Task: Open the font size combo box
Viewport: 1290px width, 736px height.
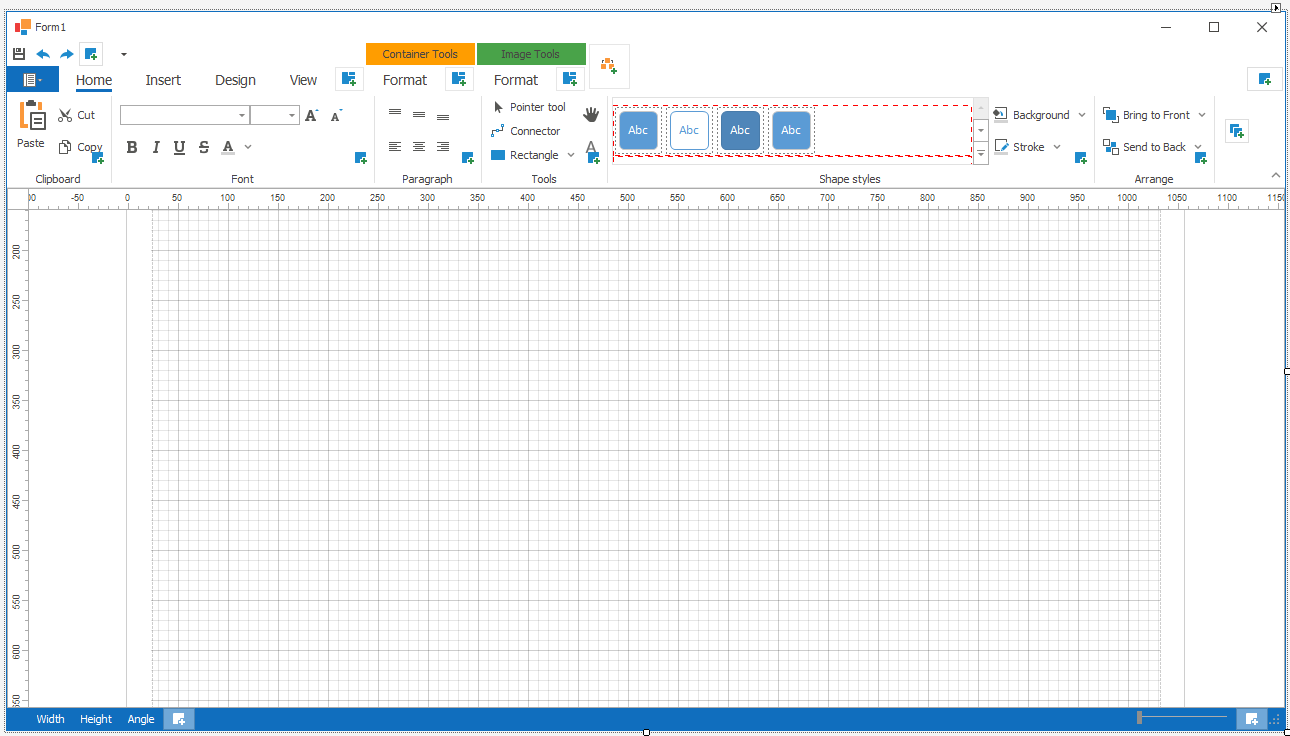Action: pyautogui.click(x=275, y=115)
